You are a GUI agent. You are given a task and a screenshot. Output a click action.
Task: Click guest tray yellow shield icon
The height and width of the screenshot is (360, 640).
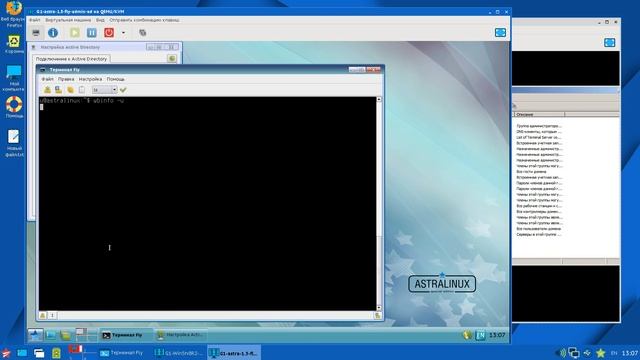pos(467,335)
